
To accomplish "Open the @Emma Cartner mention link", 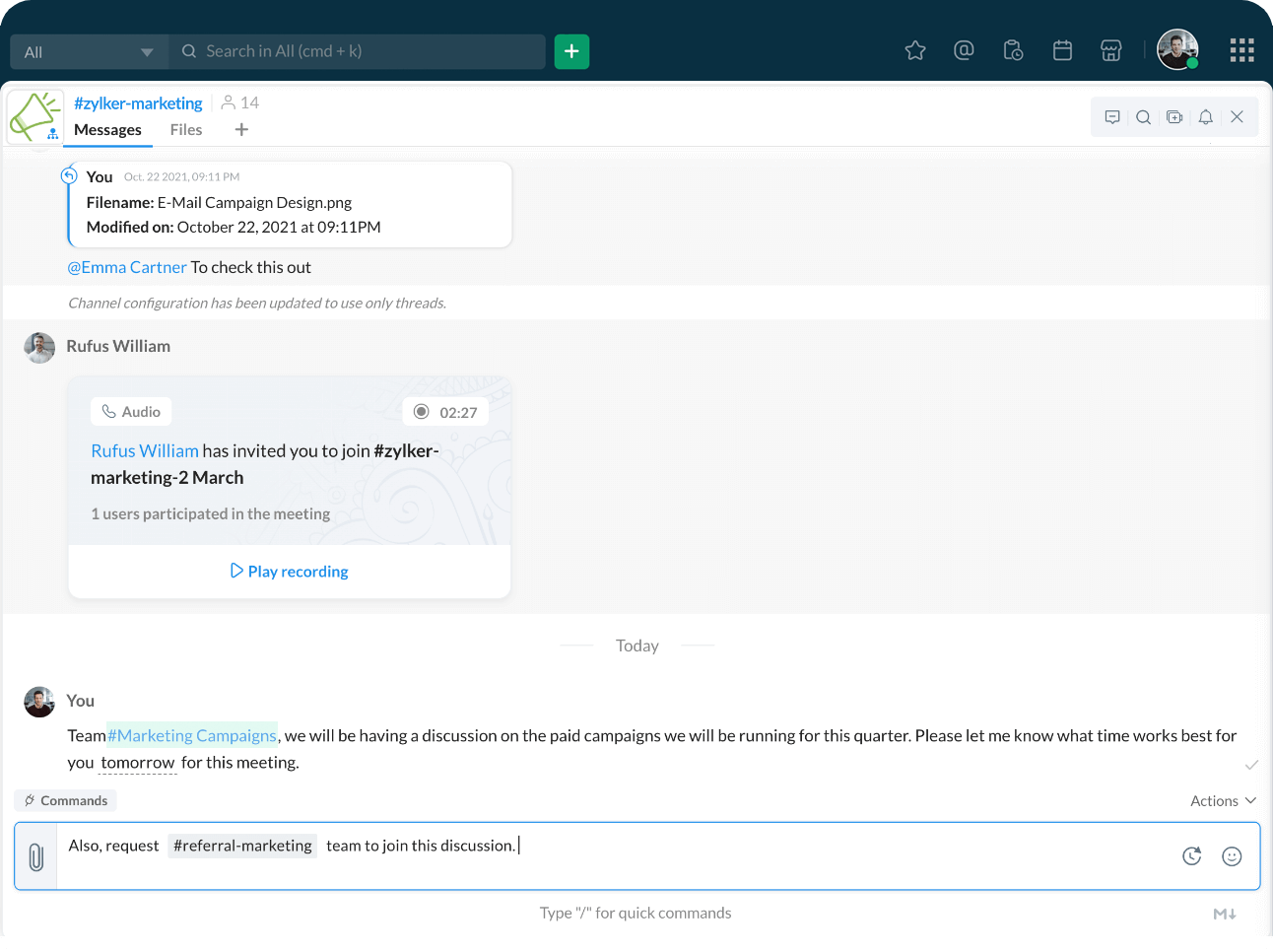I will (127, 267).
